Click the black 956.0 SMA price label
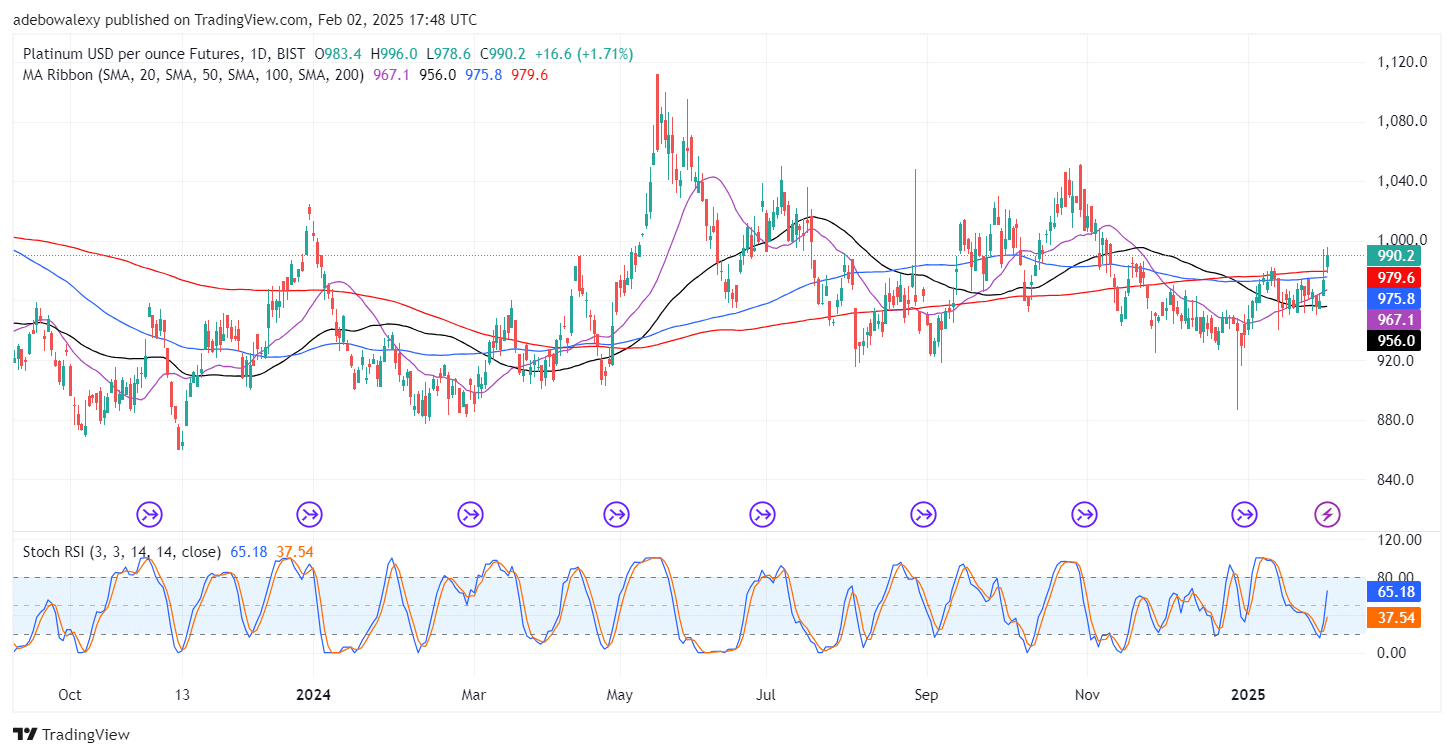Image resolution: width=1454 pixels, height=756 pixels. click(x=1392, y=340)
